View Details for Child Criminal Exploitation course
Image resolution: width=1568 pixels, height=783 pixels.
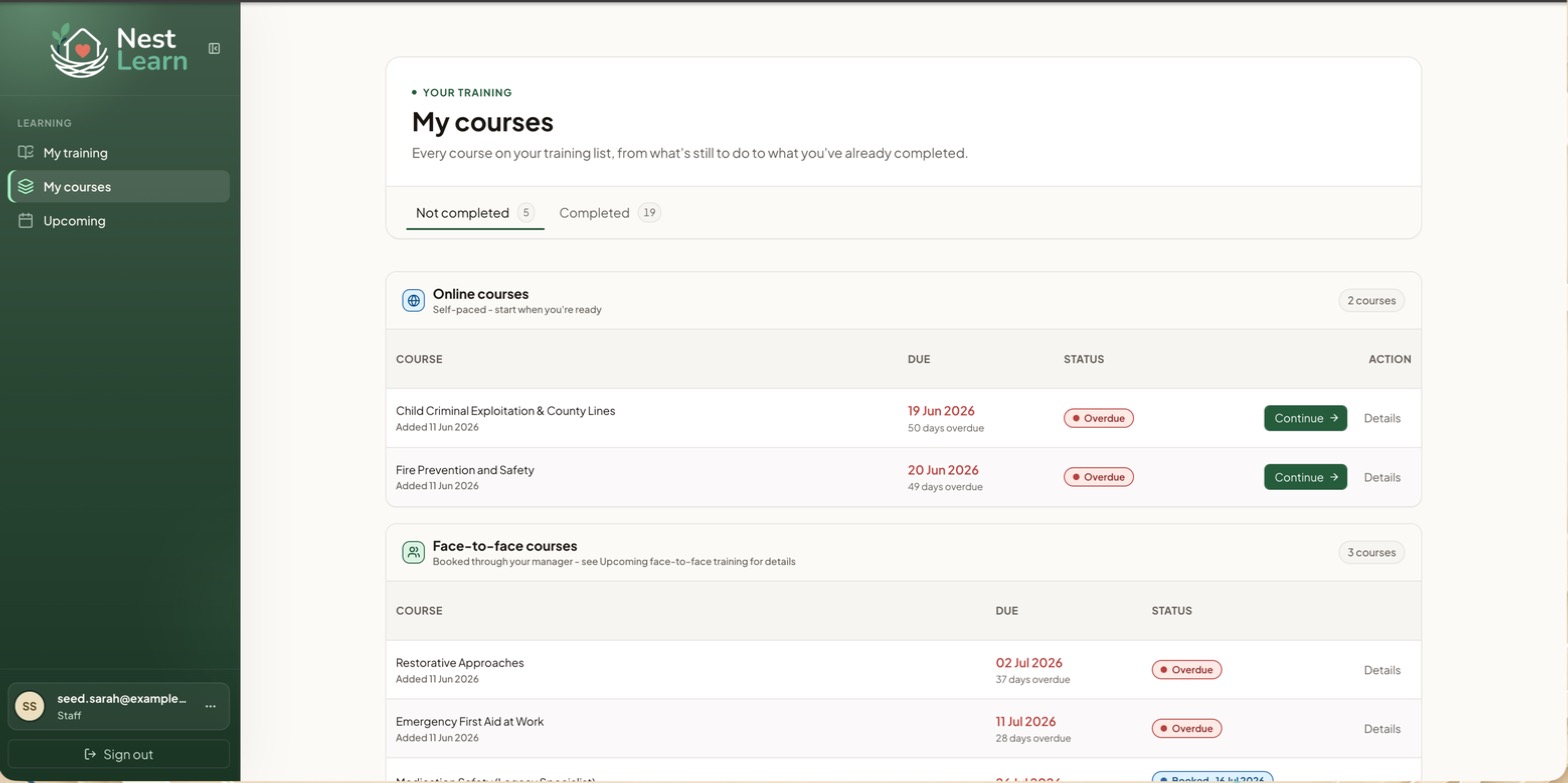[x=1382, y=418]
